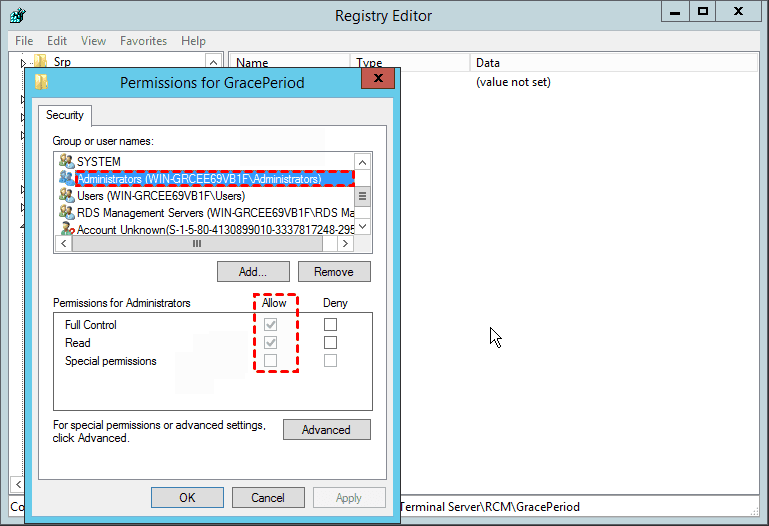Click group list horizontal scrollbar thumb
Screen dimensions: 769x526
coord(197,244)
